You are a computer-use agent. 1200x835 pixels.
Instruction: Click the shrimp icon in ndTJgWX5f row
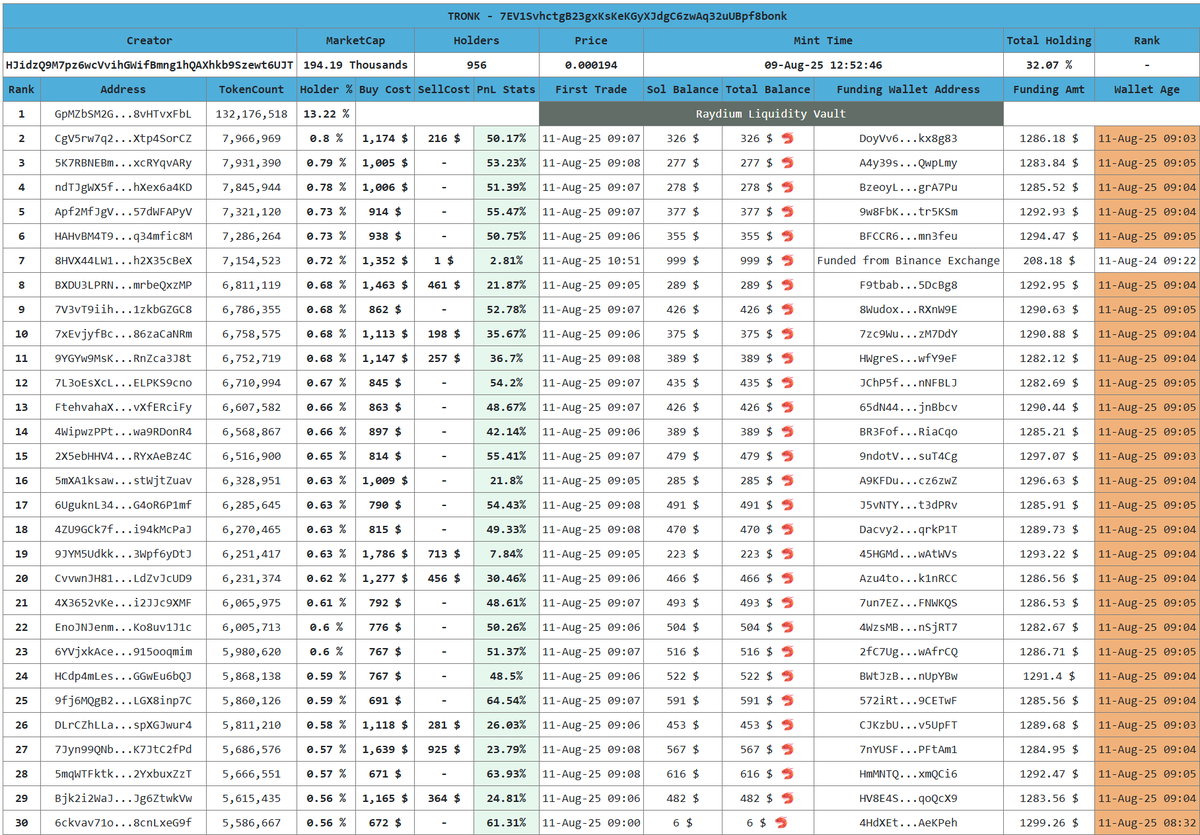click(787, 187)
